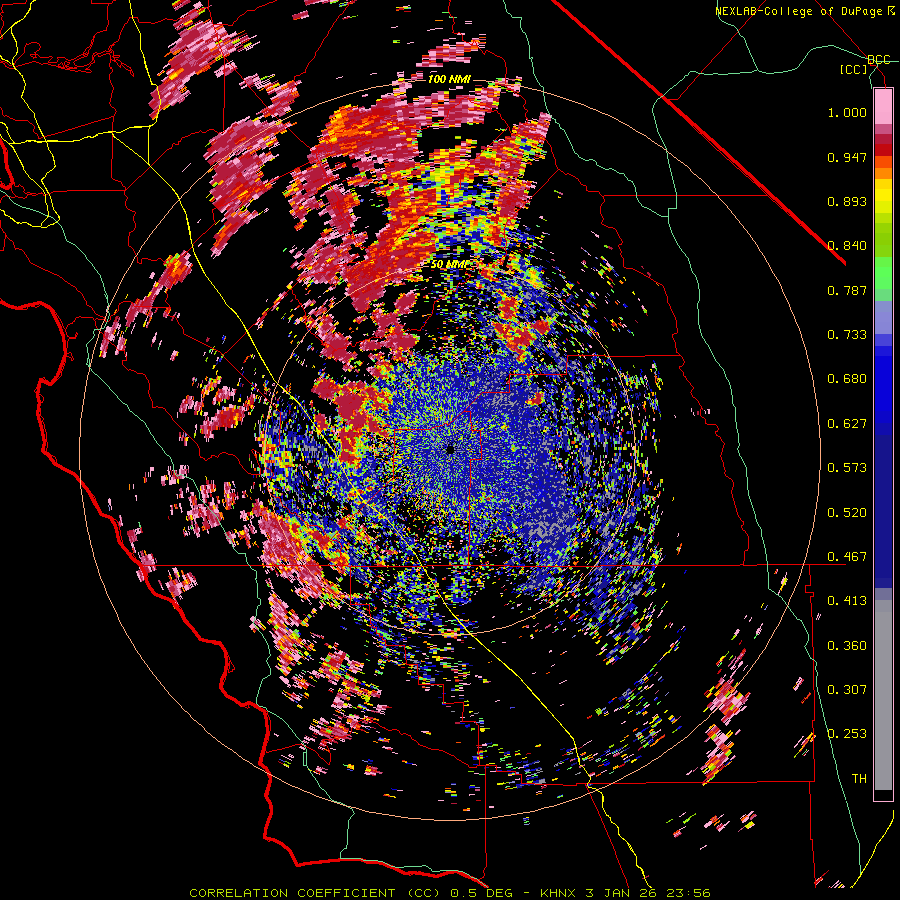Select the 0.947 scale value

click(x=847, y=157)
